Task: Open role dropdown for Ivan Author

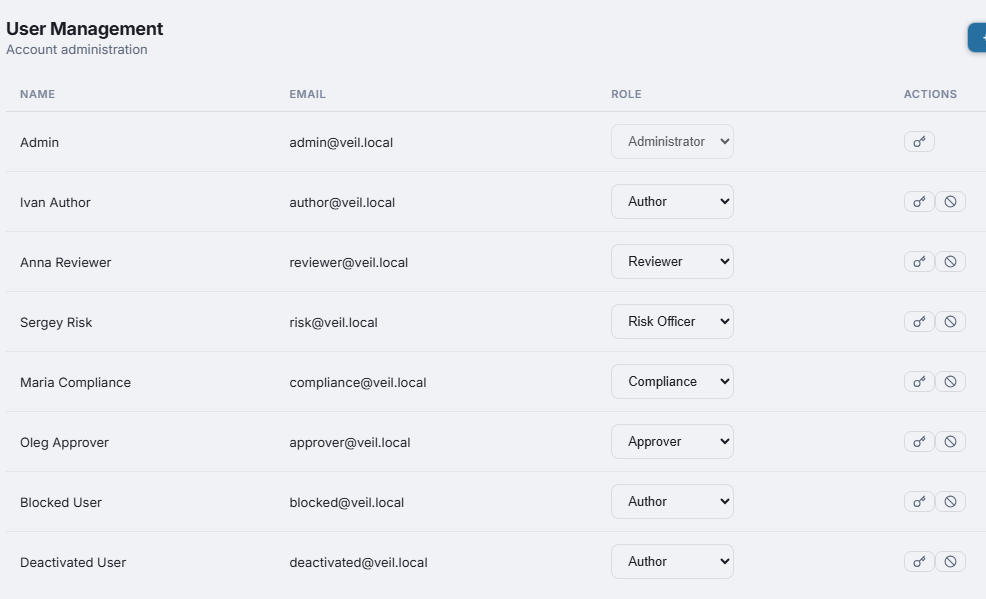Action: point(672,202)
